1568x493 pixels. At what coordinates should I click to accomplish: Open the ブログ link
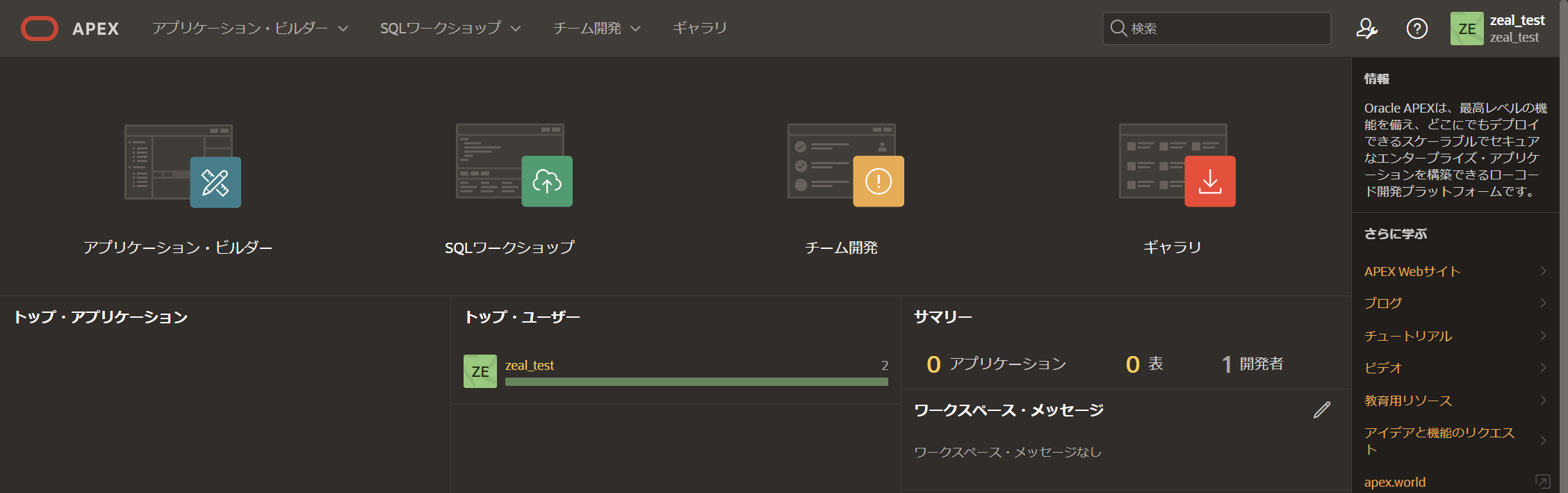[x=1383, y=303]
